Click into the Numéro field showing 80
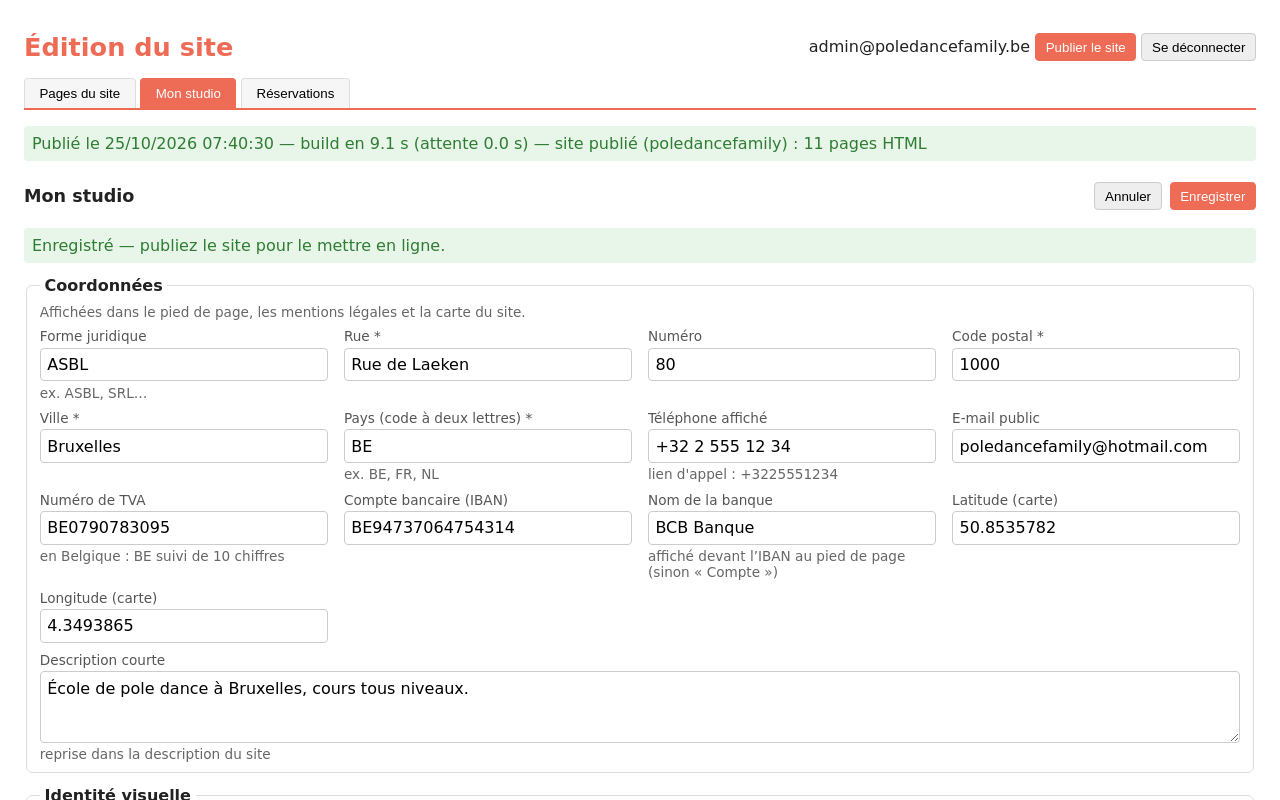 tap(792, 364)
